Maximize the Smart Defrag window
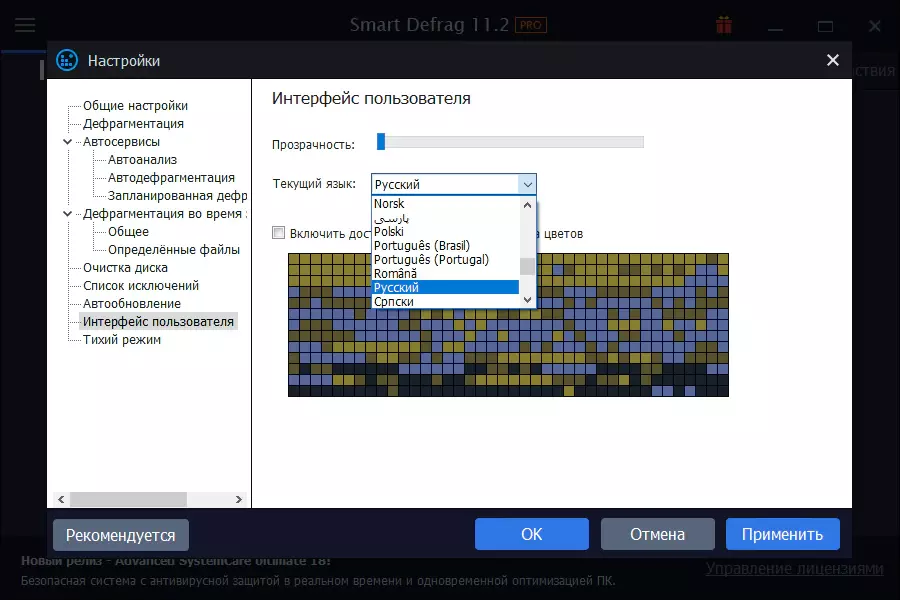900x600 pixels. (825, 26)
